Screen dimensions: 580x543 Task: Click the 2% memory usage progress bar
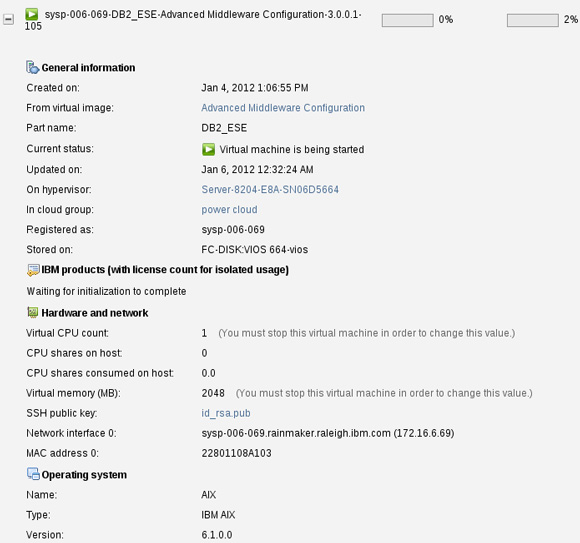[x=533, y=20]
